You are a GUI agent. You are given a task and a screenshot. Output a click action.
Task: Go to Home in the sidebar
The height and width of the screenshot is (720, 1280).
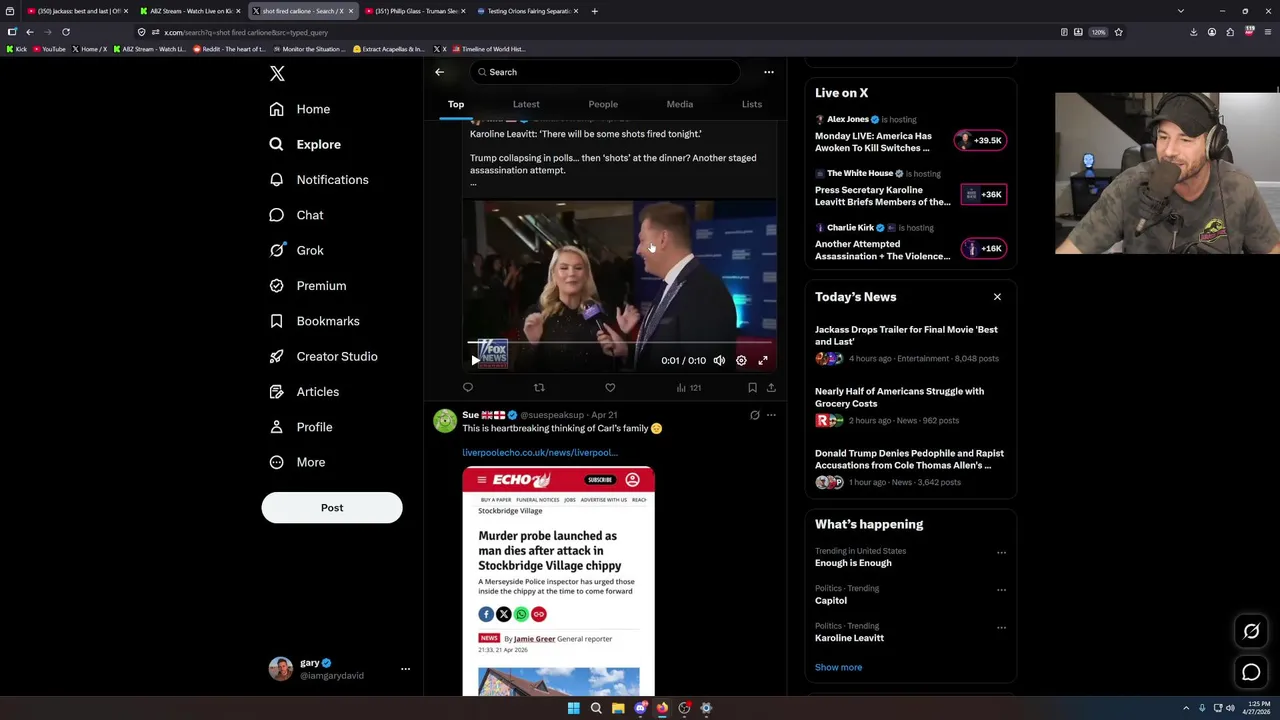point(299,109)
